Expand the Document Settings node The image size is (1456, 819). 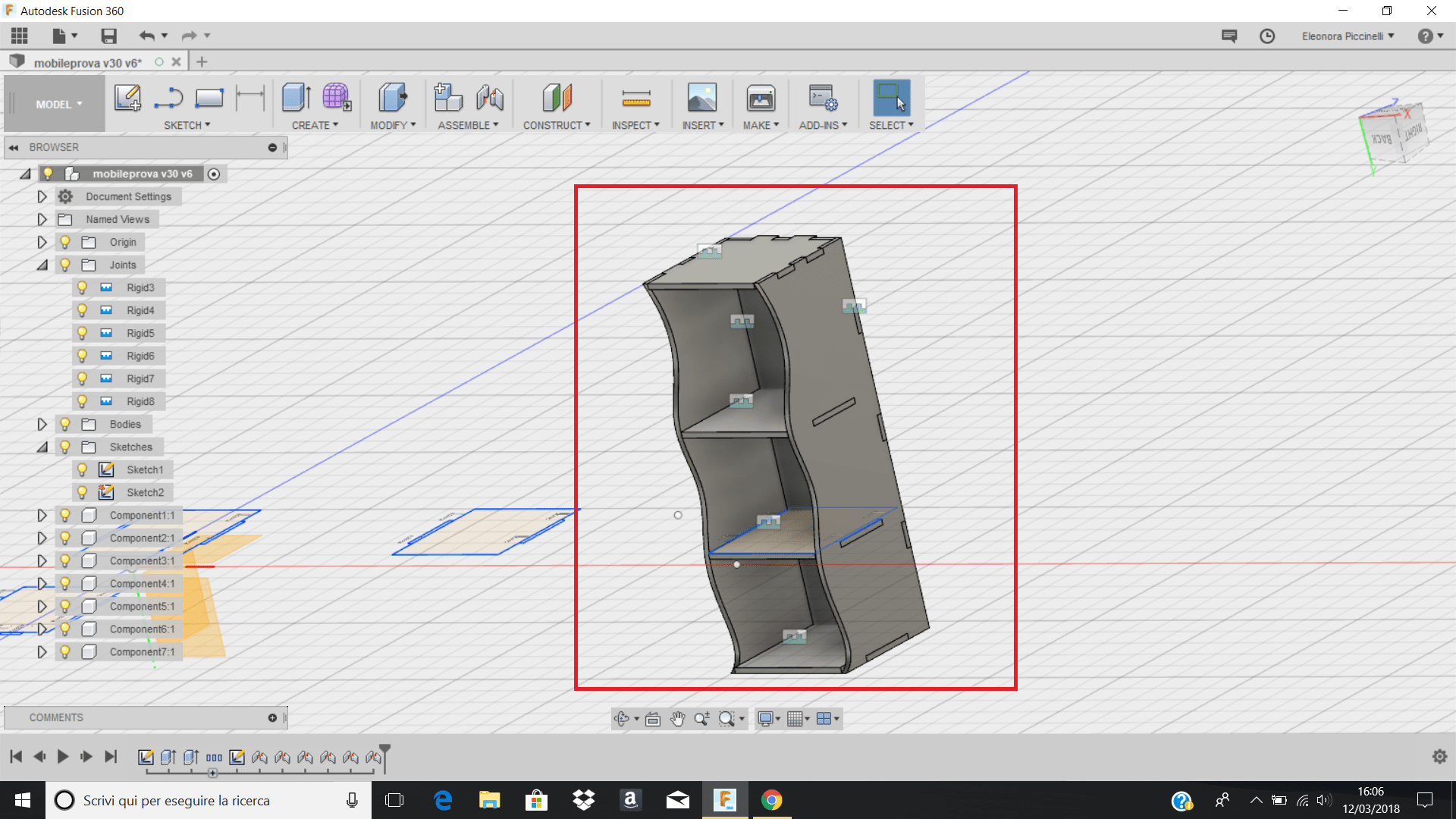coord(42,196)
